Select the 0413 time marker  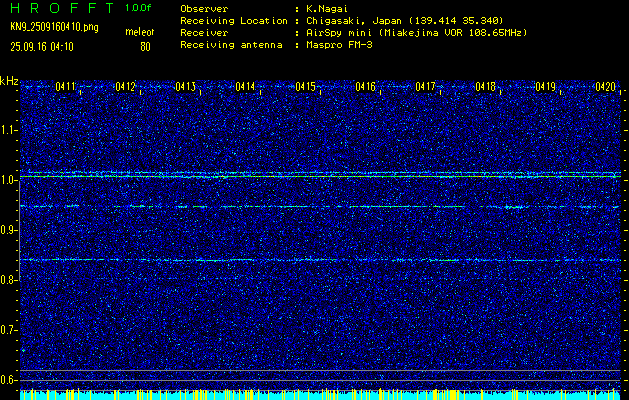coord(185,86)
